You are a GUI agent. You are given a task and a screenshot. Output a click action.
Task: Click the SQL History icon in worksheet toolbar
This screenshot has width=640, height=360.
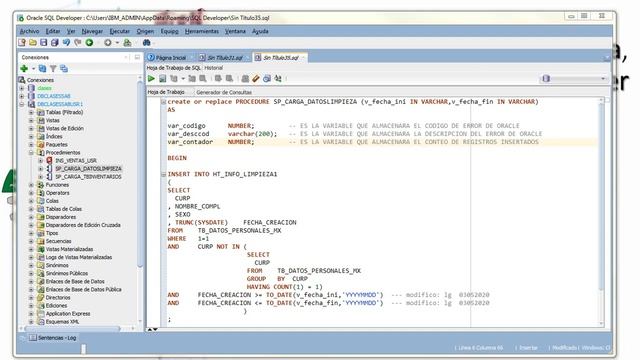267,78
